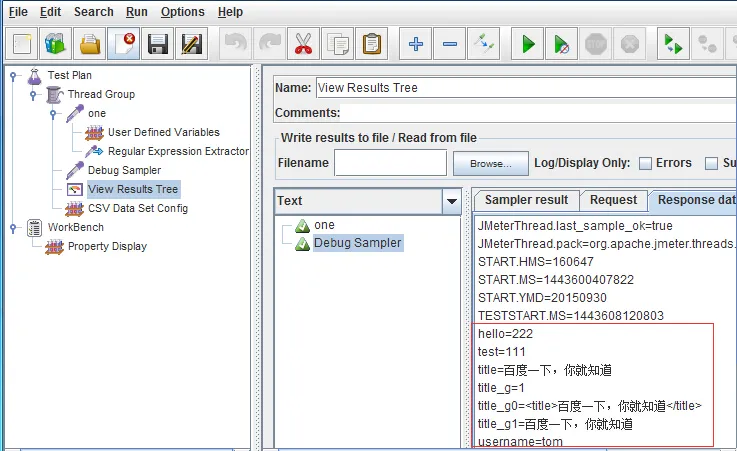Save the test plan with floppy icon
This screenshot has width=737, height=451.
157,44
